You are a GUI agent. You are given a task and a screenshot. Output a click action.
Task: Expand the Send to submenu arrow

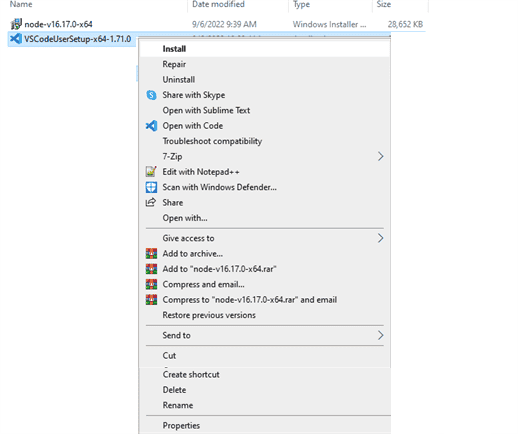point(380,335)
